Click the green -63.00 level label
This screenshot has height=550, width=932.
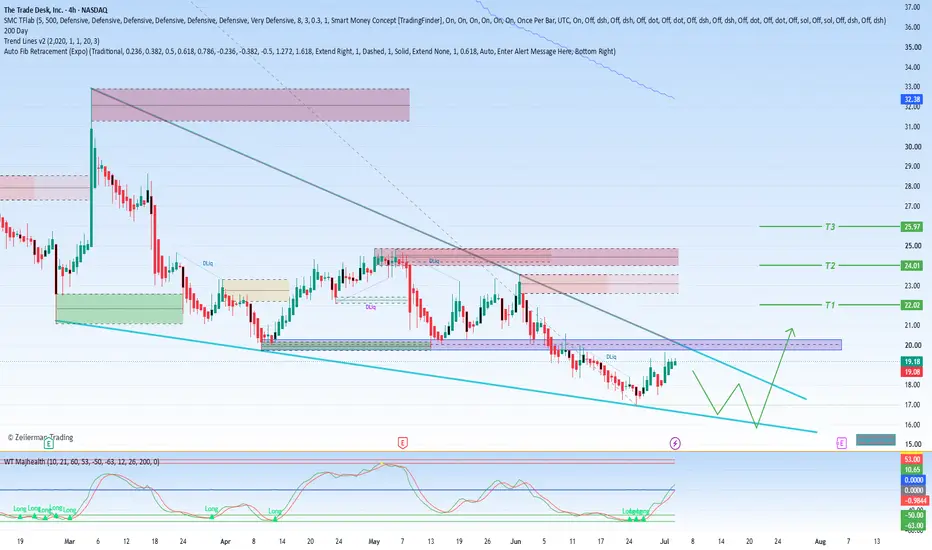(x=914, y=526)
